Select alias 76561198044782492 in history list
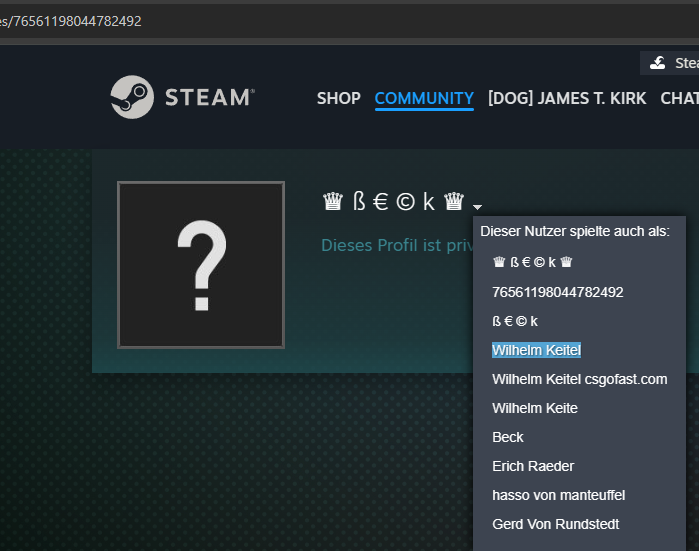Viewport: 699px width, 551px height. 557,292
